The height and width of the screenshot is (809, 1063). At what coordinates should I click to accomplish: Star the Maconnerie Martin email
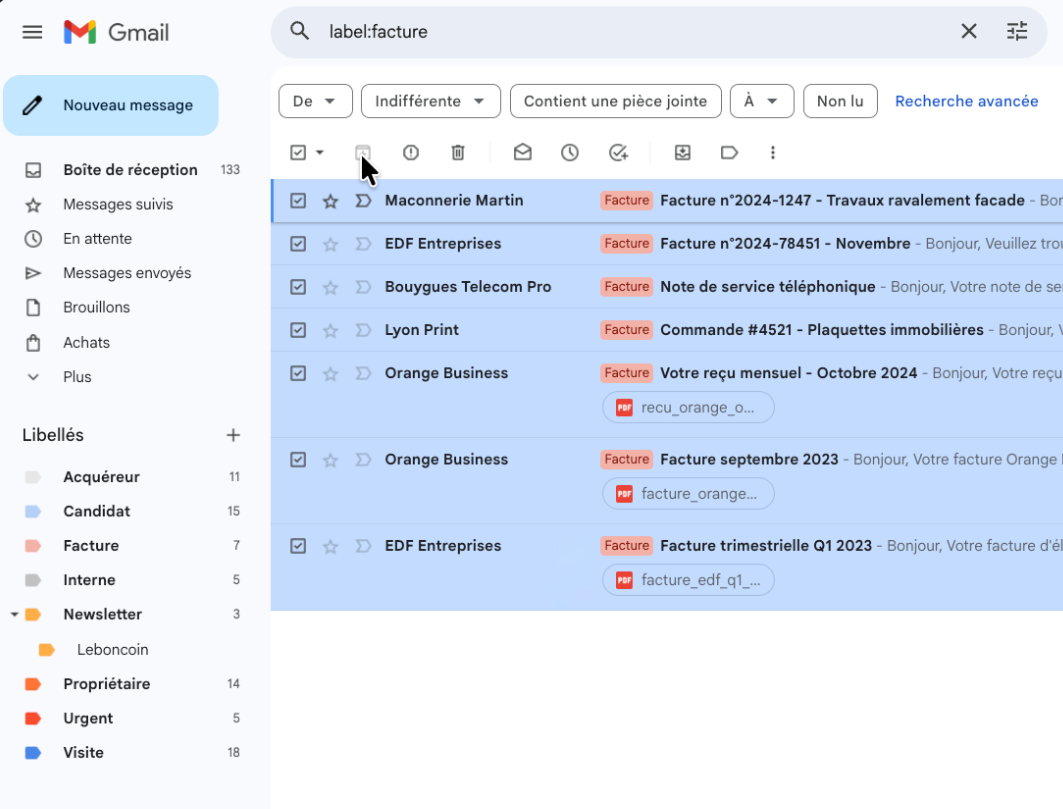331,201
